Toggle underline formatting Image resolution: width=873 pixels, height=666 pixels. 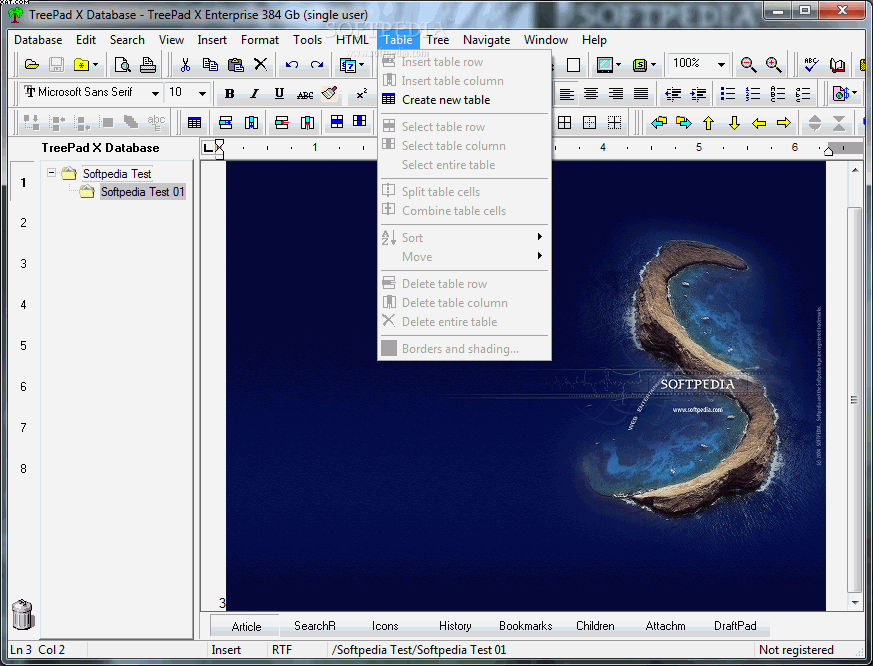click(279, 94)
